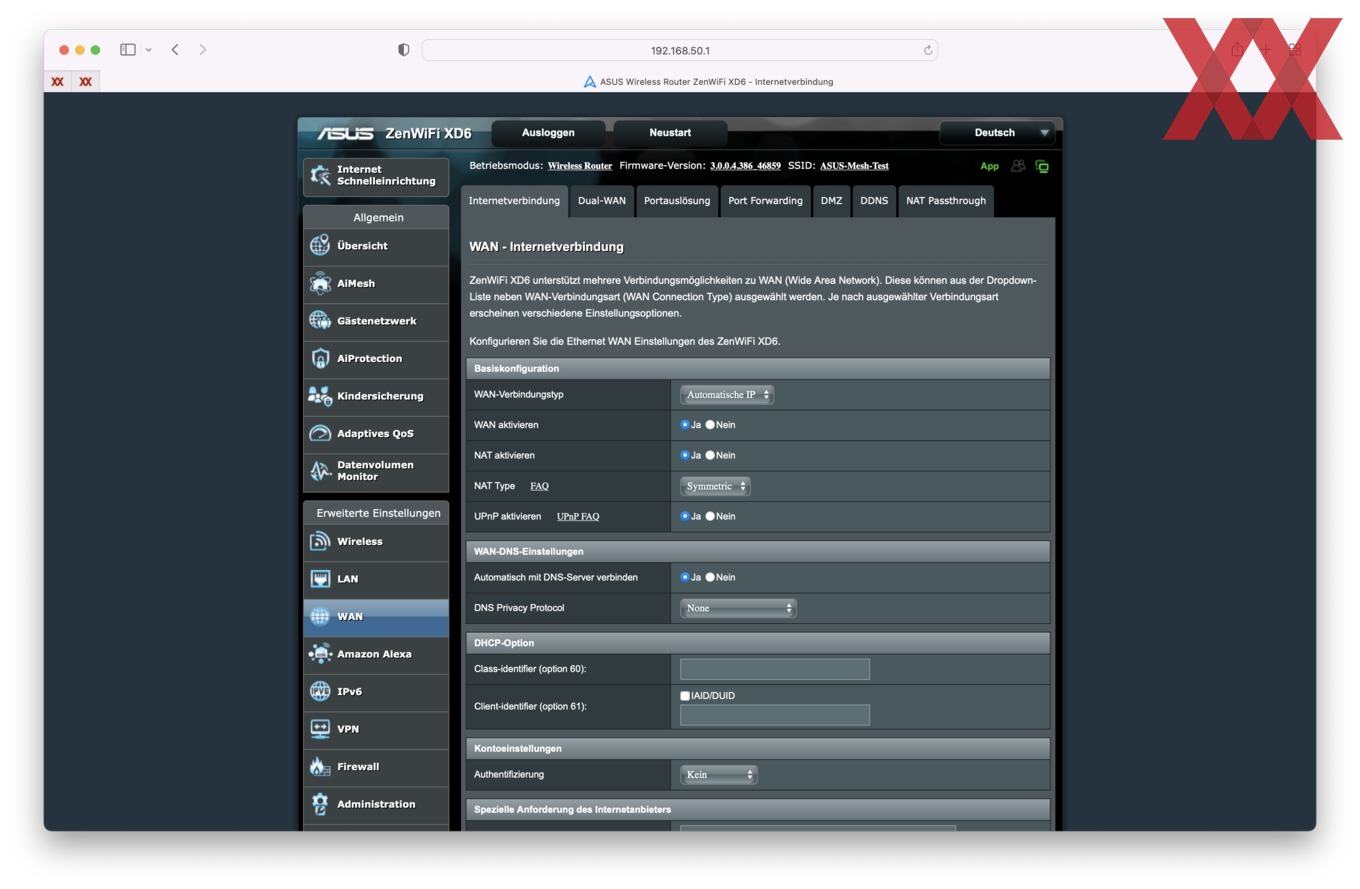Click the Ausloggen button

point(548,133)
